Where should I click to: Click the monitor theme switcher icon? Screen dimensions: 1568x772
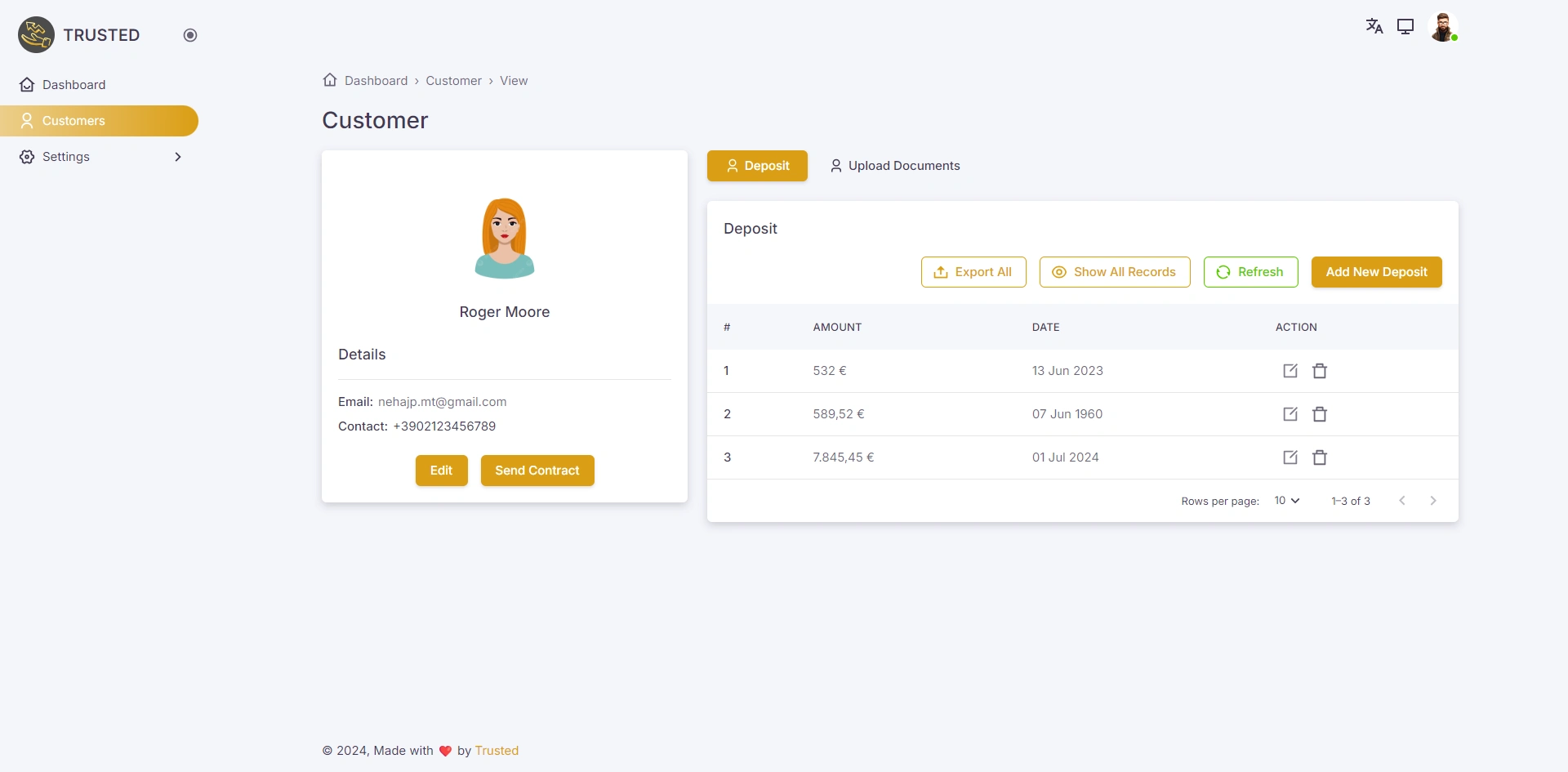click(x=1405, y=26)
